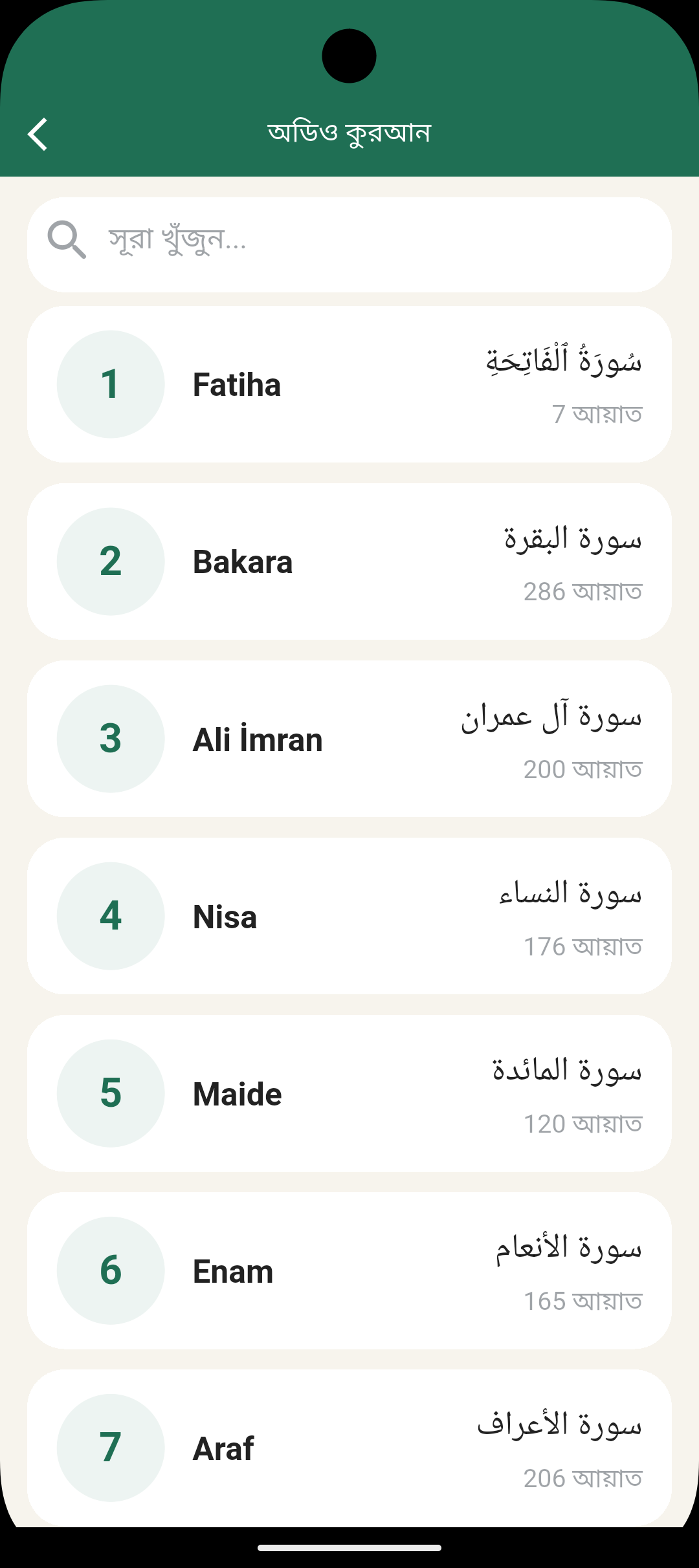Select the number 6 circle badge
The height and width of the screenshot is (1568, 699).
[111, 1270]
